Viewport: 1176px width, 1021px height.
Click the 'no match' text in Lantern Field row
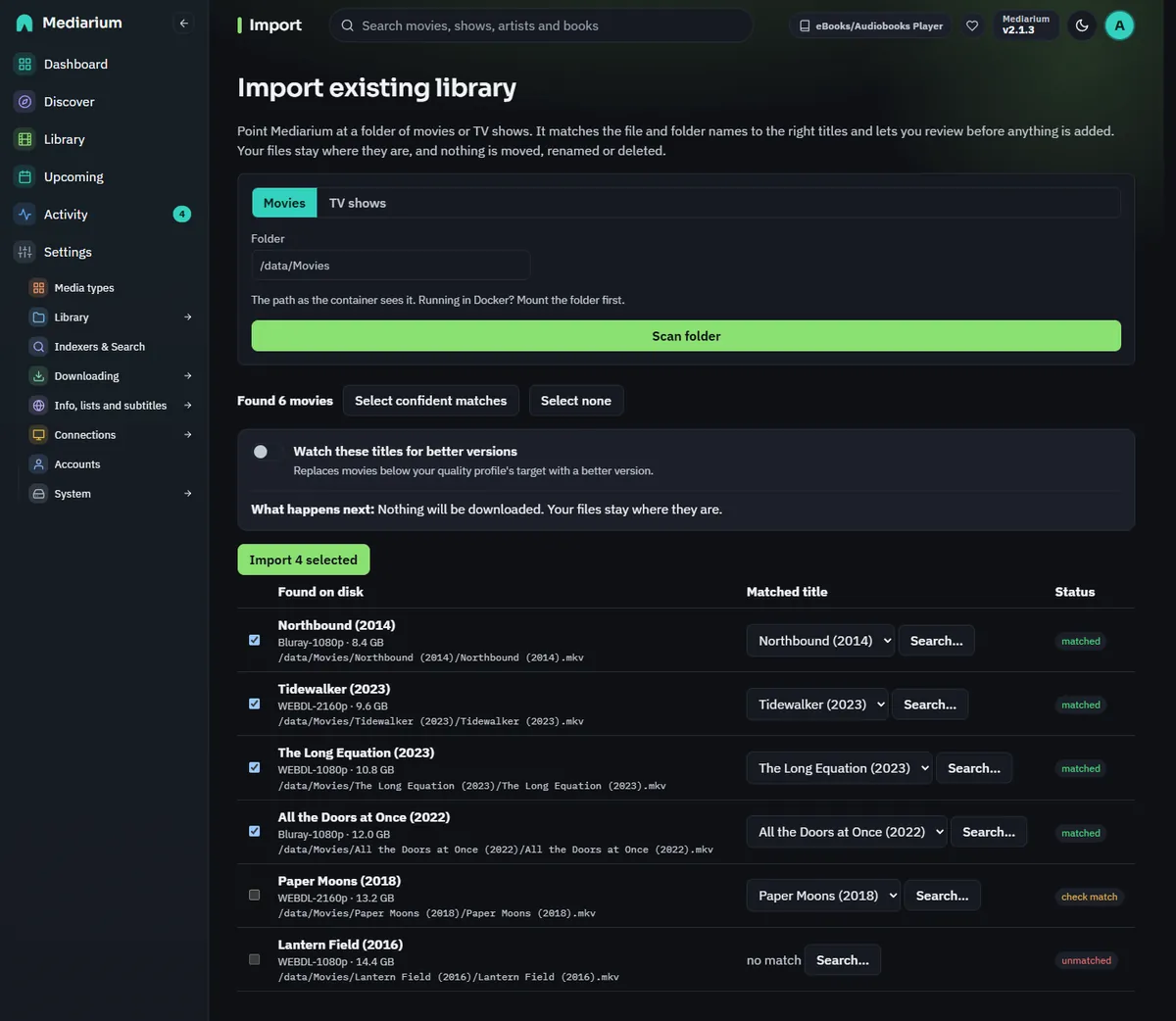click(774, 960)
